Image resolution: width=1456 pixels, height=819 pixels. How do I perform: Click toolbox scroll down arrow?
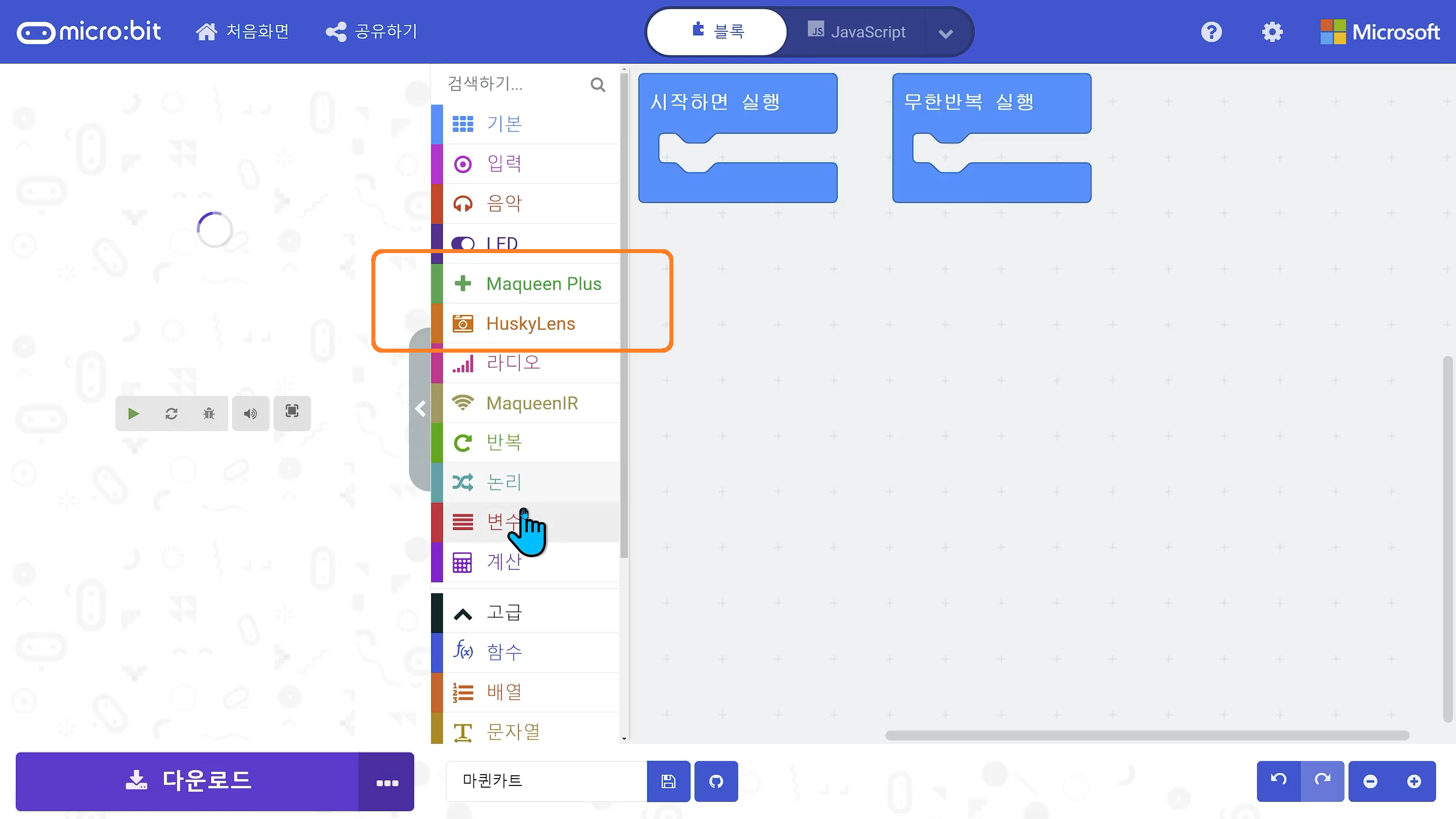click(624, 739)
